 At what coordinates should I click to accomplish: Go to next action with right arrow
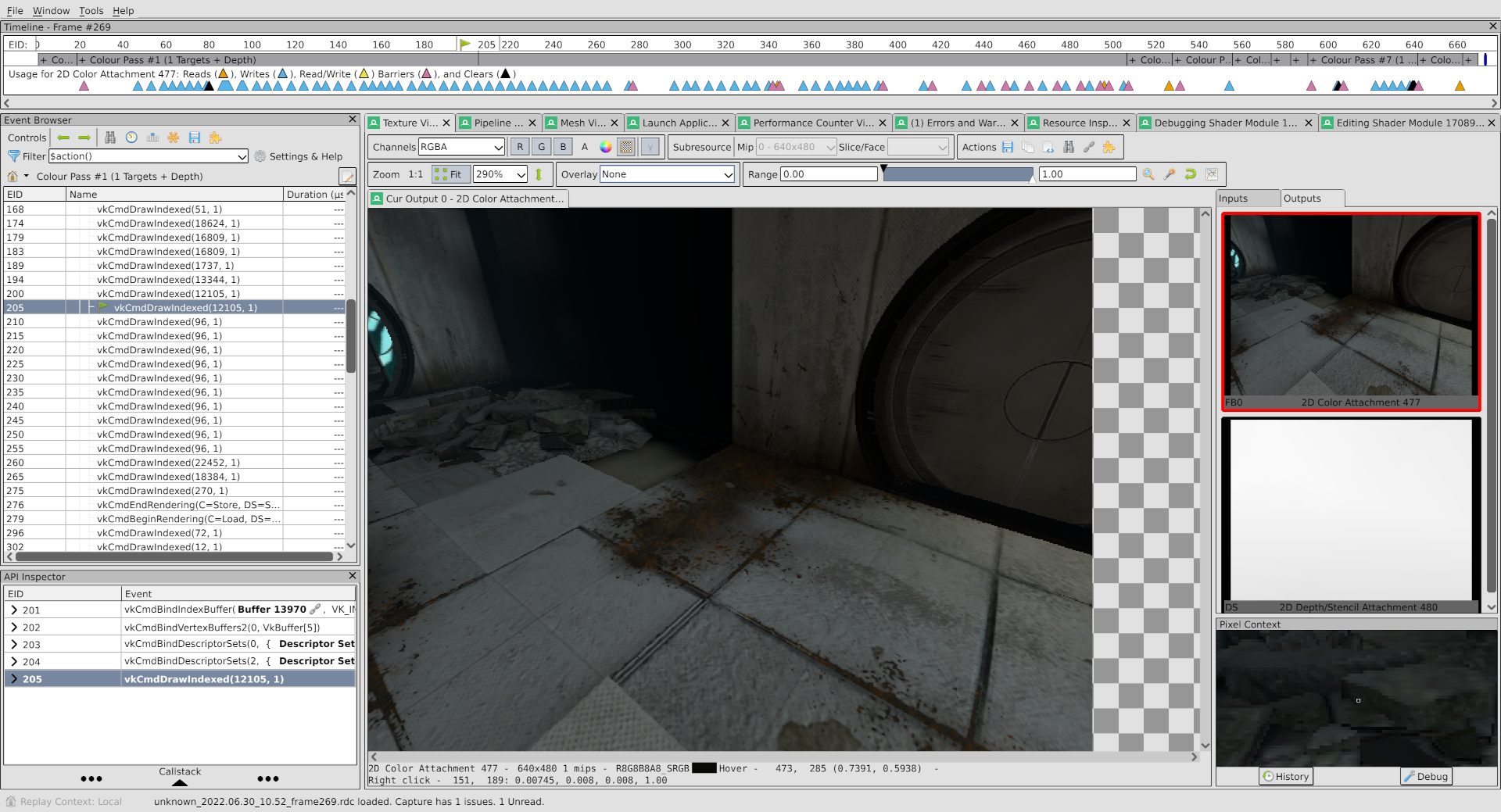84,138
